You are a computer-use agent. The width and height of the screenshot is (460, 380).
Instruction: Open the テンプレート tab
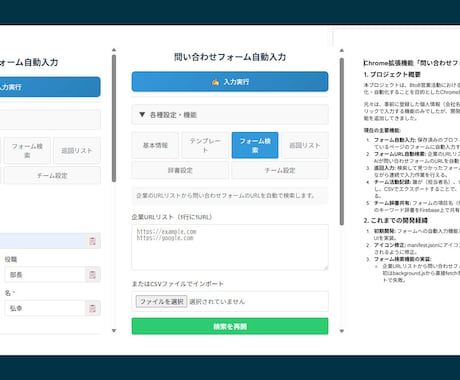(205, 145)
